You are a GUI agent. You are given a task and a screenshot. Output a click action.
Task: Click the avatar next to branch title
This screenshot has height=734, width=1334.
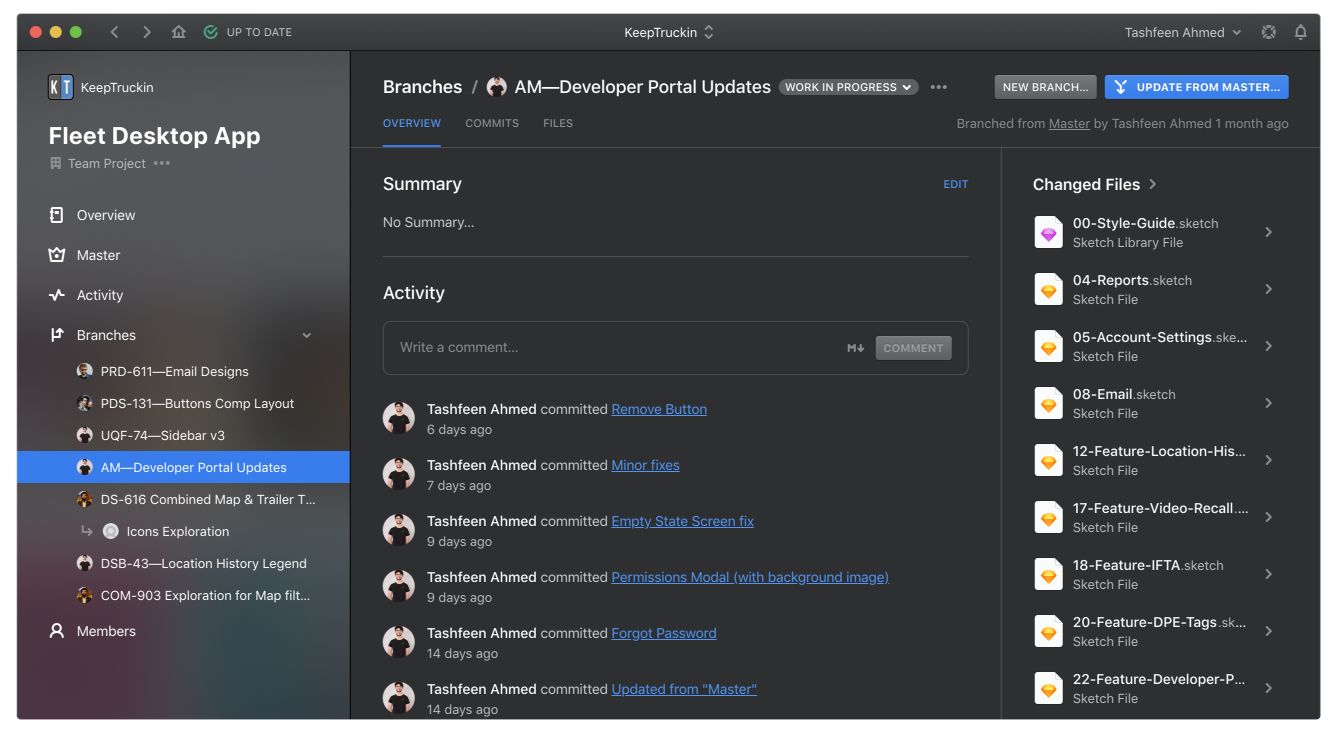click(x=497, y=87)
